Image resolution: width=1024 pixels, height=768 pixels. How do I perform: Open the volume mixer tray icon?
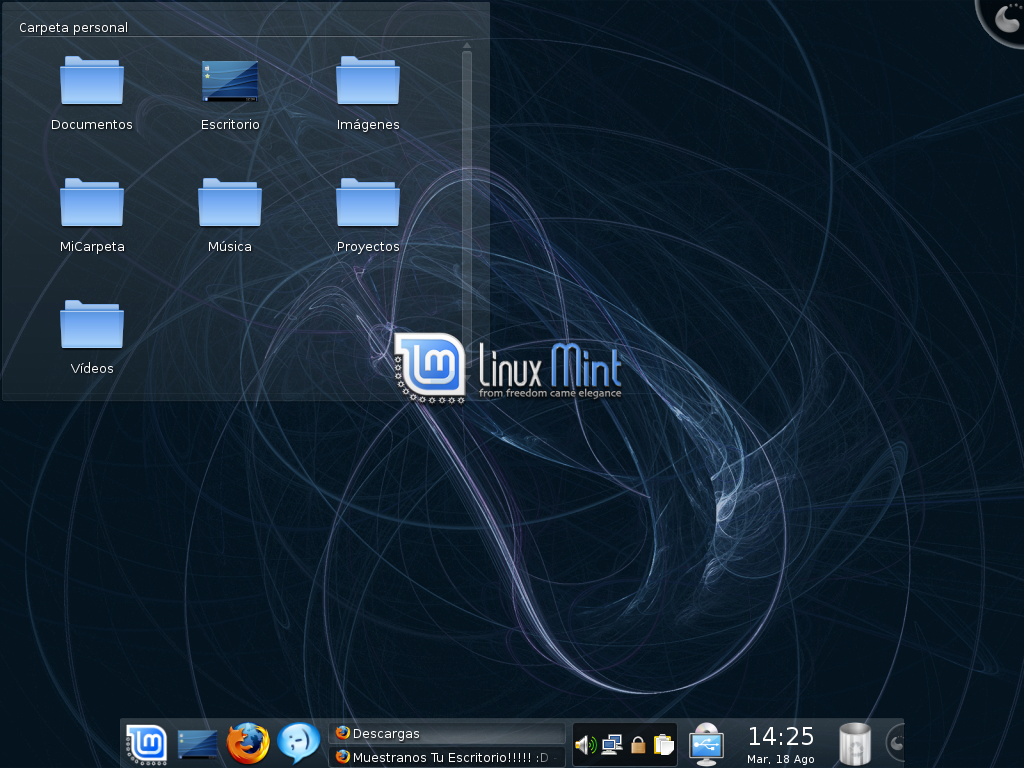click(586, 744)
